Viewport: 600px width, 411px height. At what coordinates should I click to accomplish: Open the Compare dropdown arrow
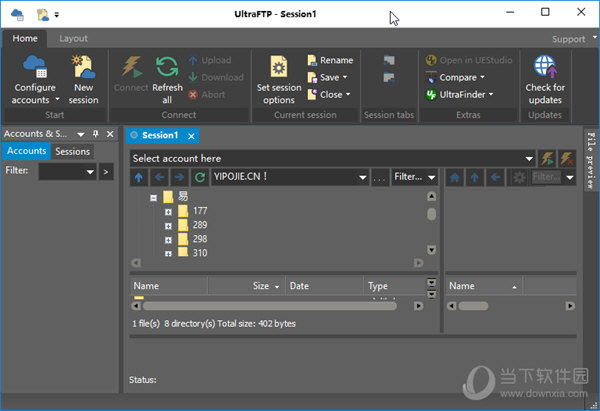point(482,77)
